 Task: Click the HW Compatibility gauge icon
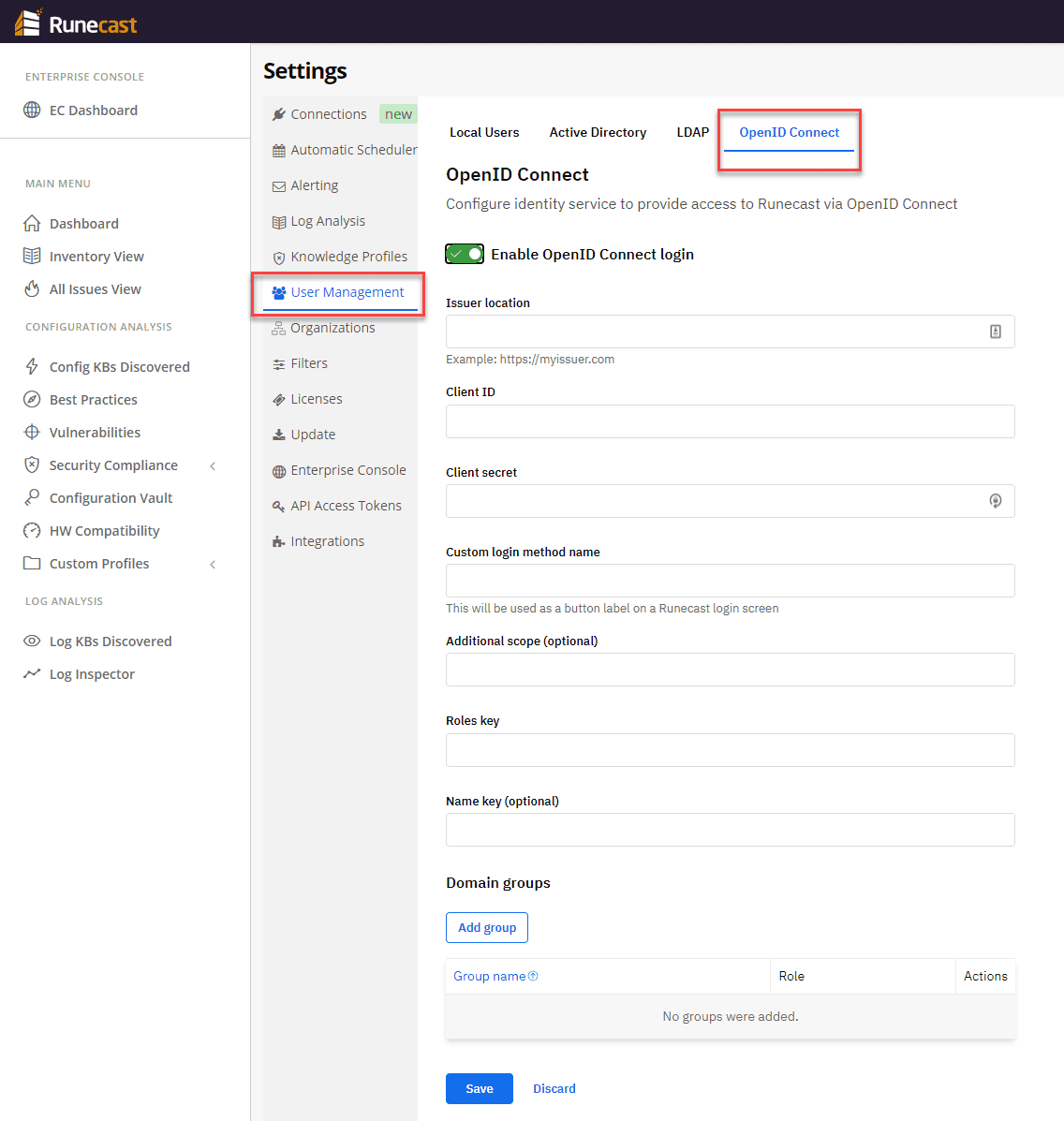pyautogui.click(x=32, y=531)
